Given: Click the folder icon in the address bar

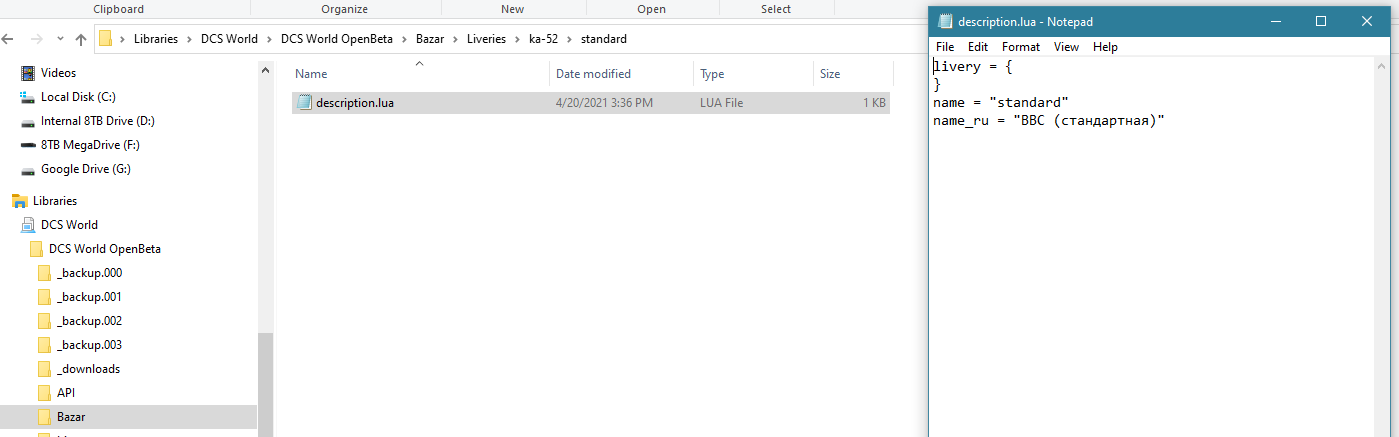Looking at the screenshot, I should 106,39.
